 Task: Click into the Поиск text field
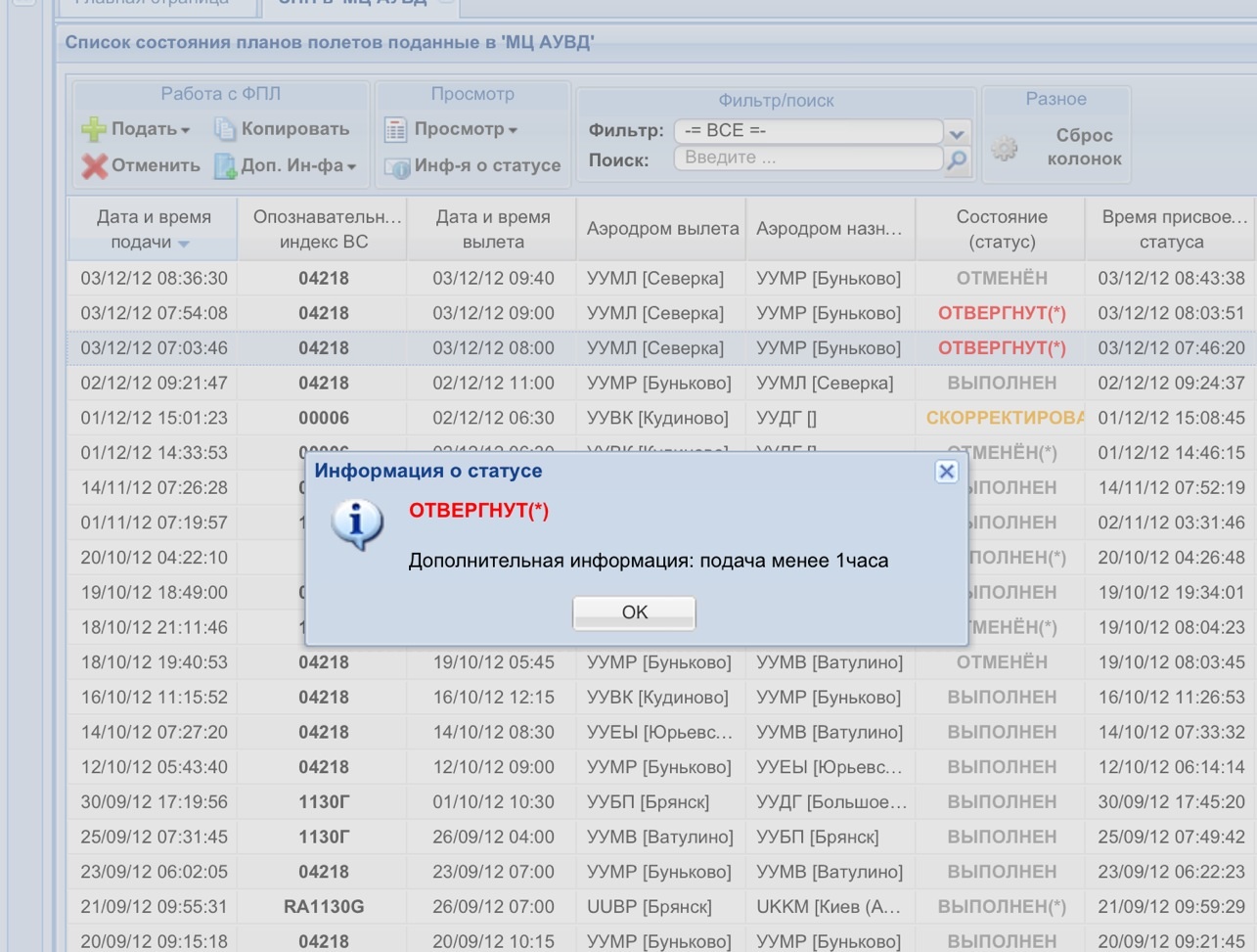pos(807,158)
